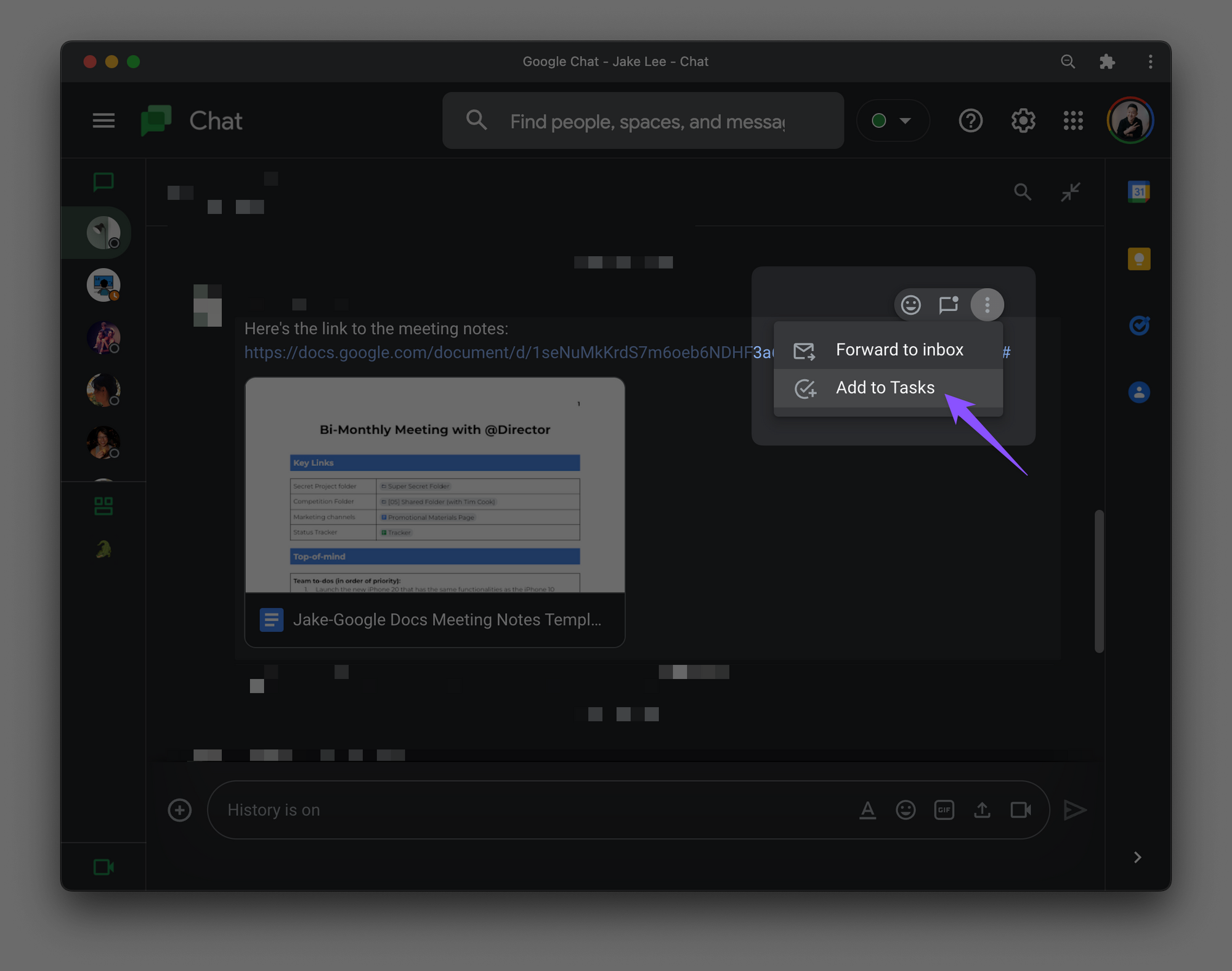Open Google Tasks side panel icon
Screen dimensions: 1232x971
pos(1138,325)
